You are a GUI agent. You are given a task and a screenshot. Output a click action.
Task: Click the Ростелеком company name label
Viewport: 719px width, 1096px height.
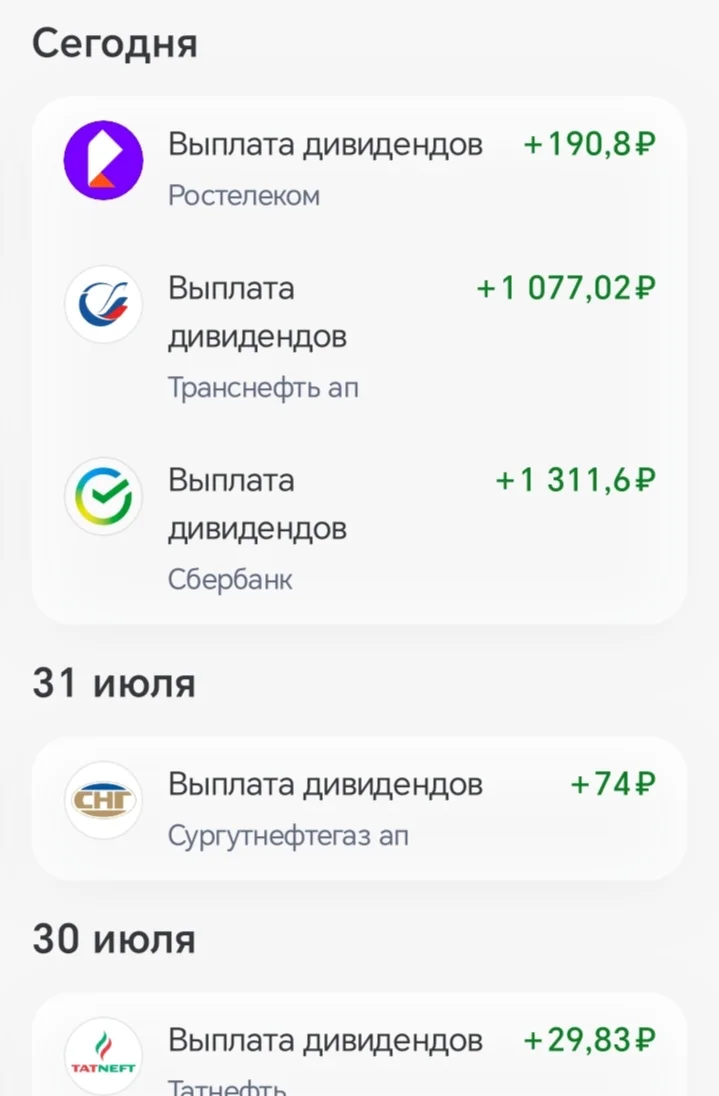point(244,196)
